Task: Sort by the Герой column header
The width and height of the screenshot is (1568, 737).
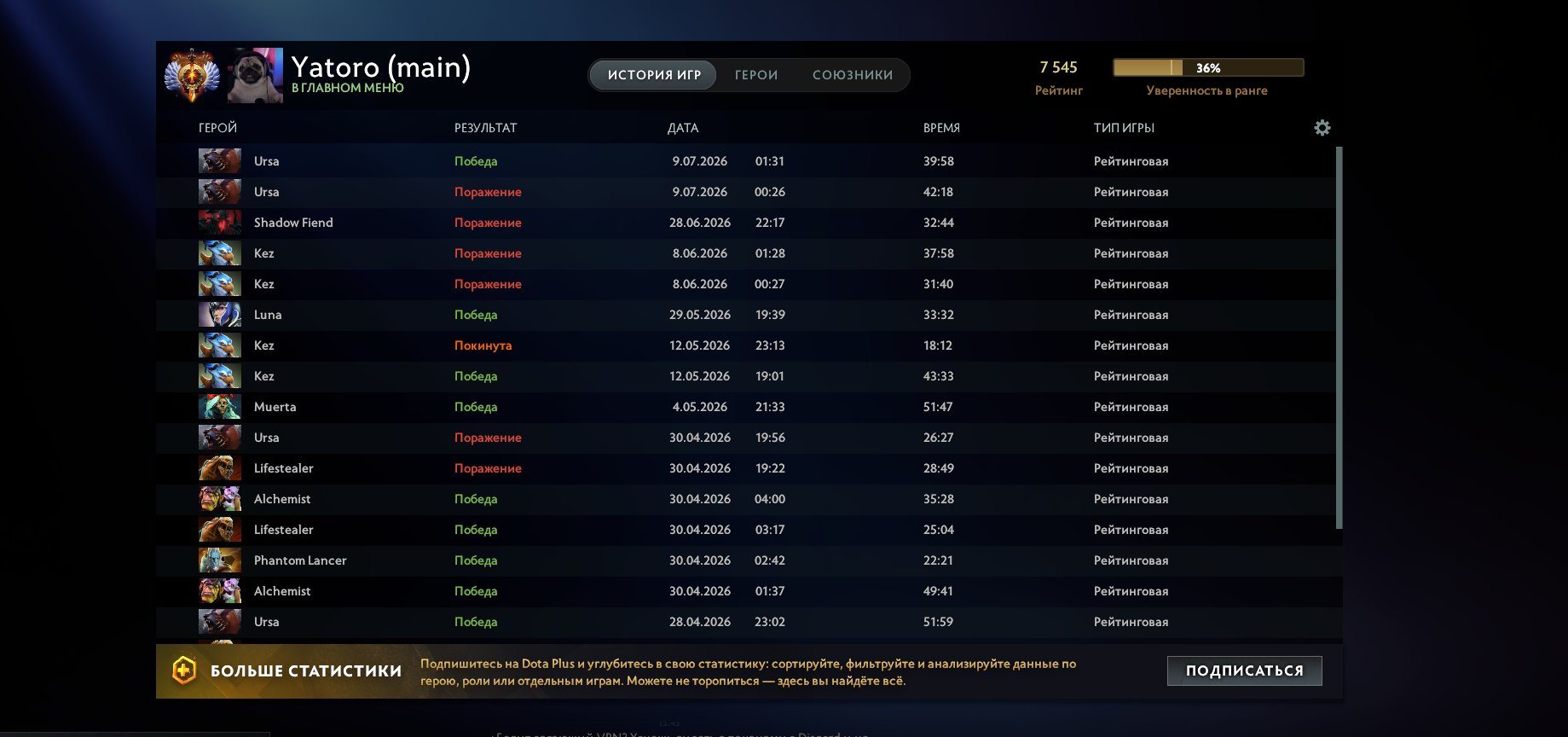Action: [x=217, y=128]
